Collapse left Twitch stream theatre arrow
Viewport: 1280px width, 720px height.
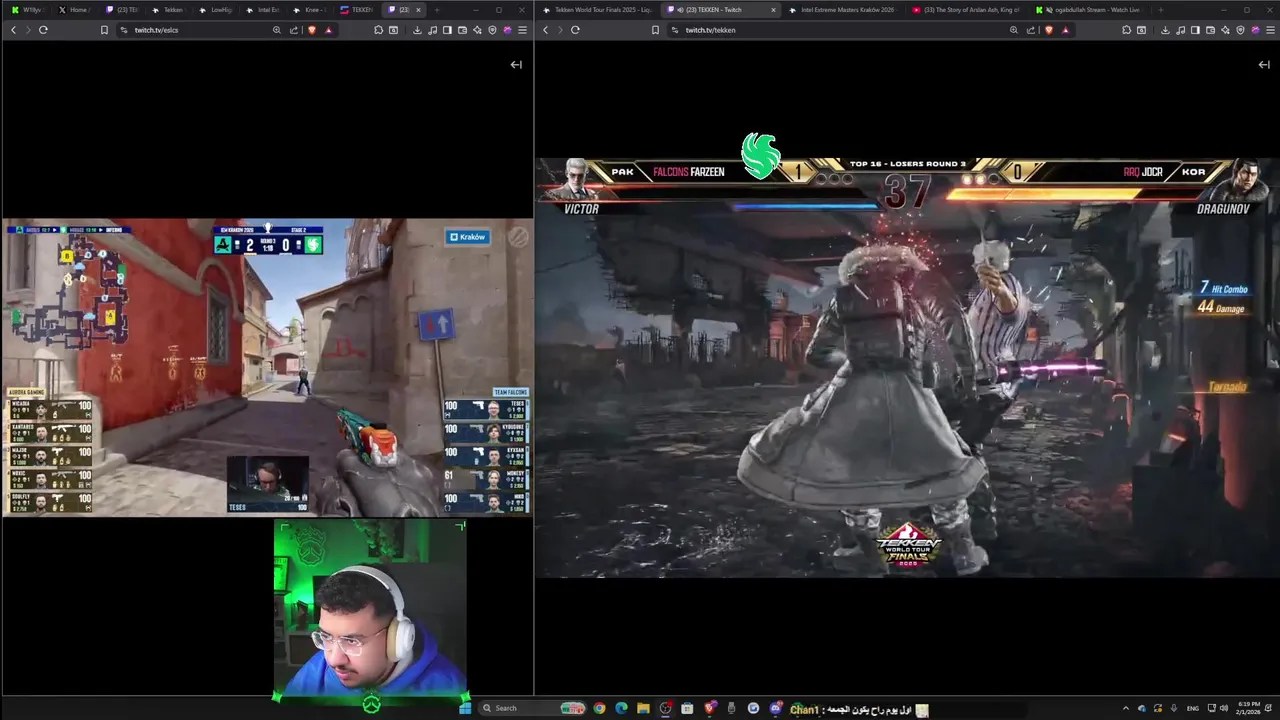pyautogui.click(x=516, y=64)
